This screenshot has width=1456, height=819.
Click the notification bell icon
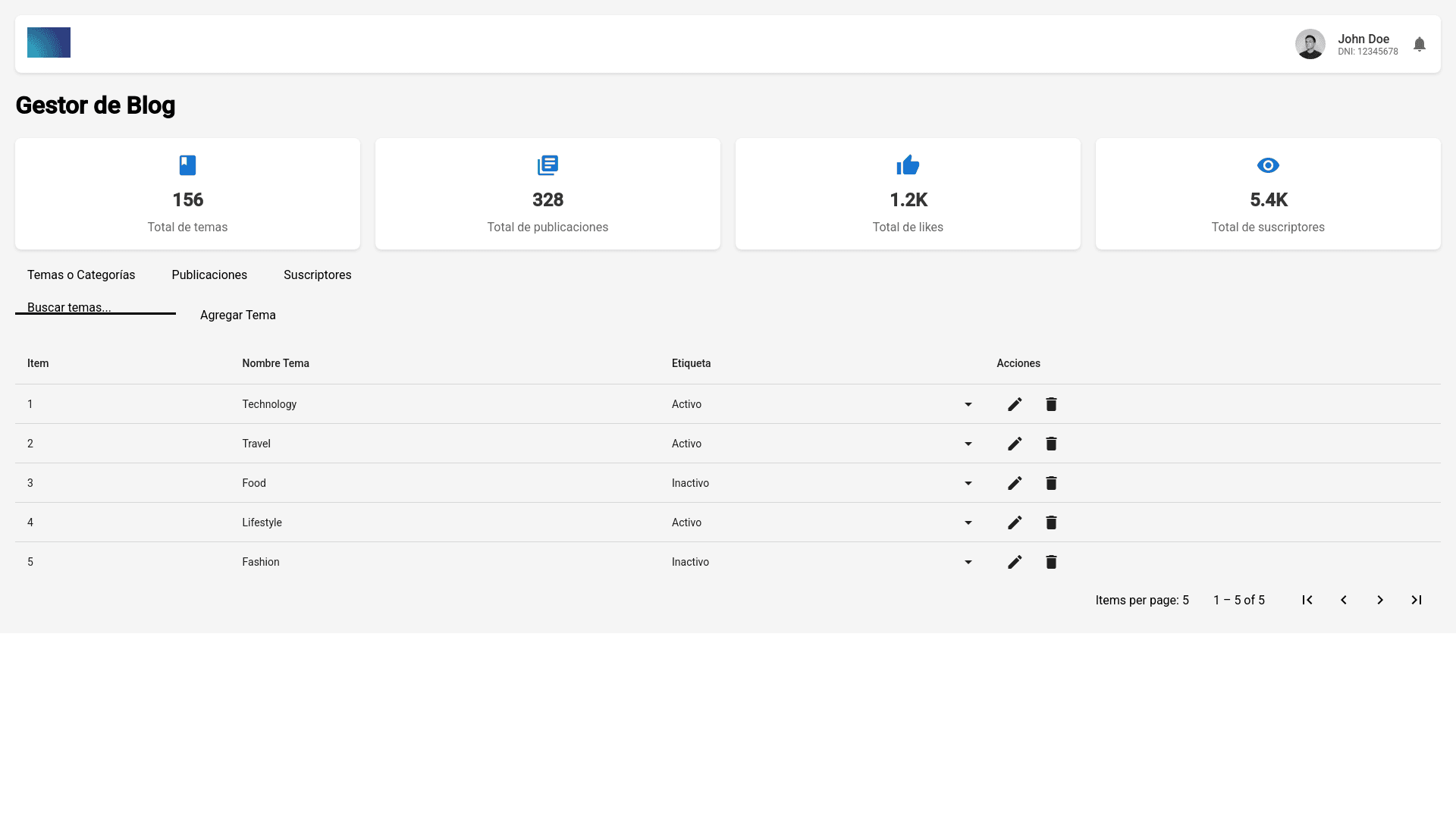1419,43
